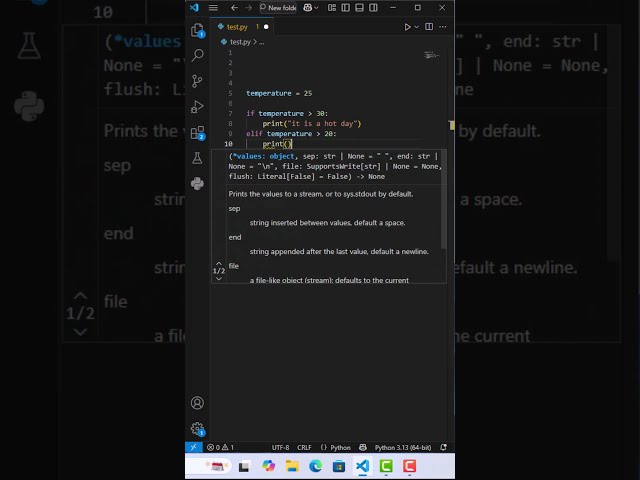Expand the run options dropdown arrow
The width and height of the screenshot is (640, 480).
tap(416, 27)
